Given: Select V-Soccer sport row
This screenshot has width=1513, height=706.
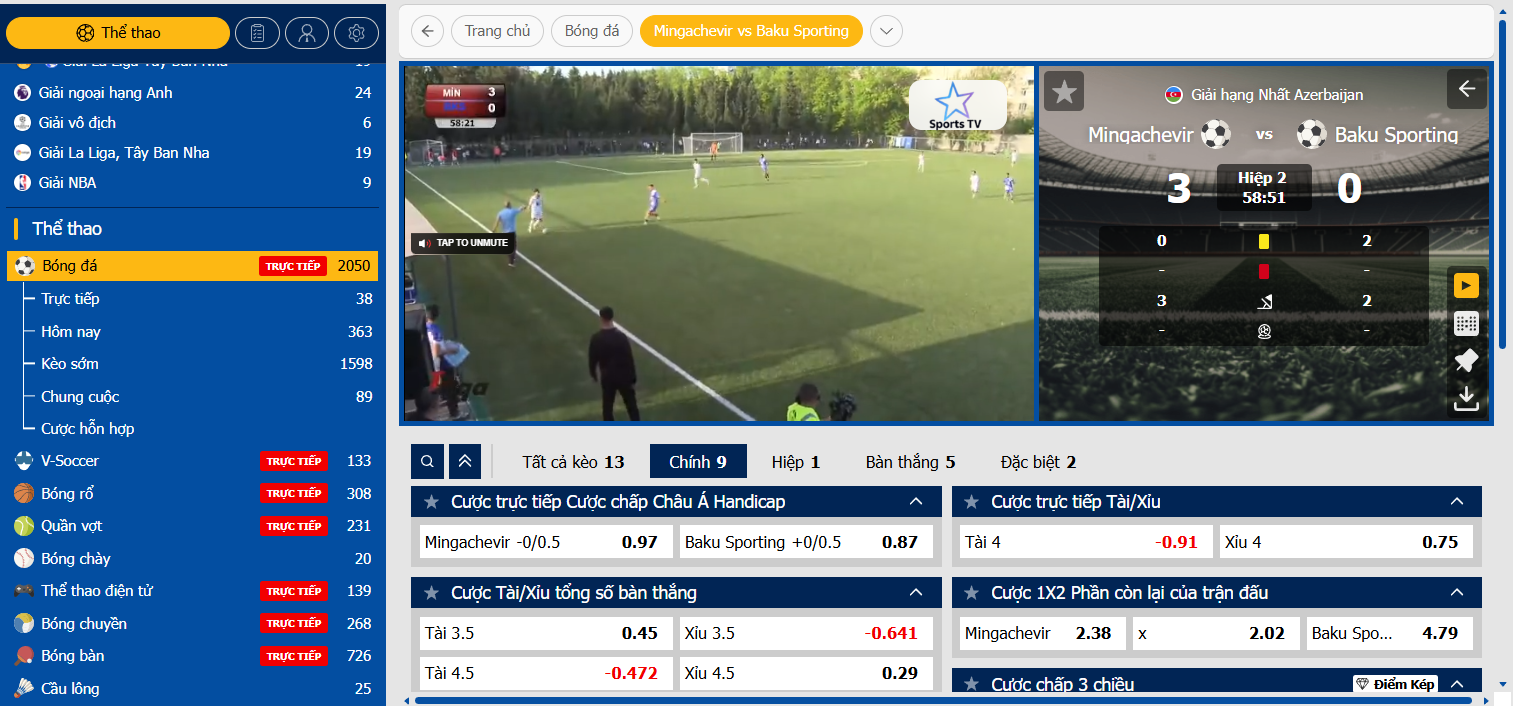Looking at the screenshot, I should [x=193, y=461].
